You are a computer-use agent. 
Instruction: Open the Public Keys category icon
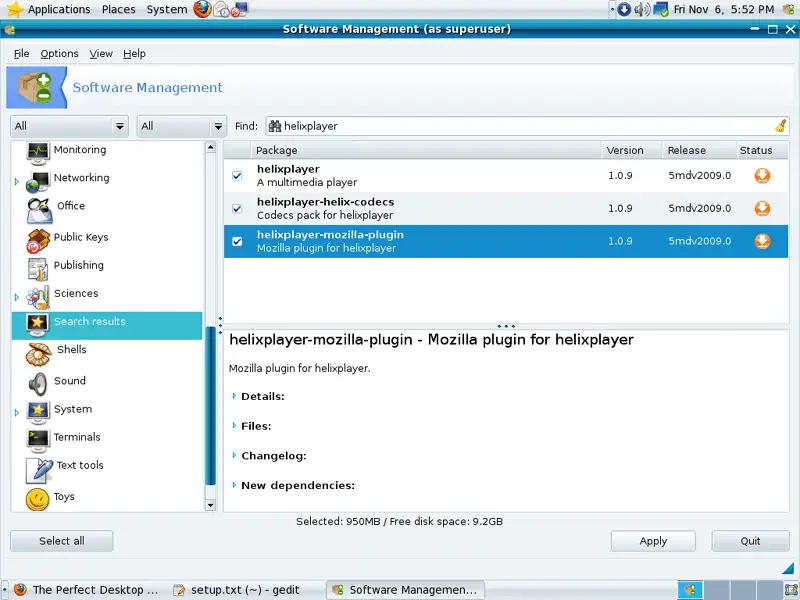[38, 241]
